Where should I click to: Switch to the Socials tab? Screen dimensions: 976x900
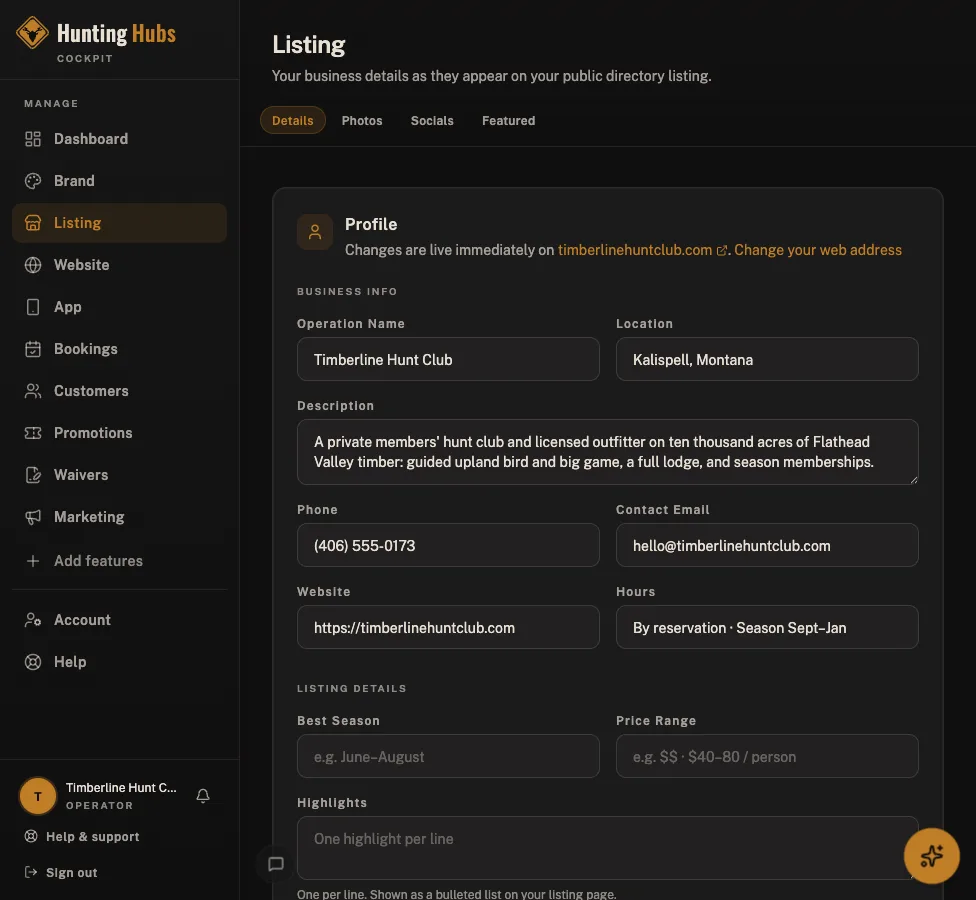tap(432, 121)
